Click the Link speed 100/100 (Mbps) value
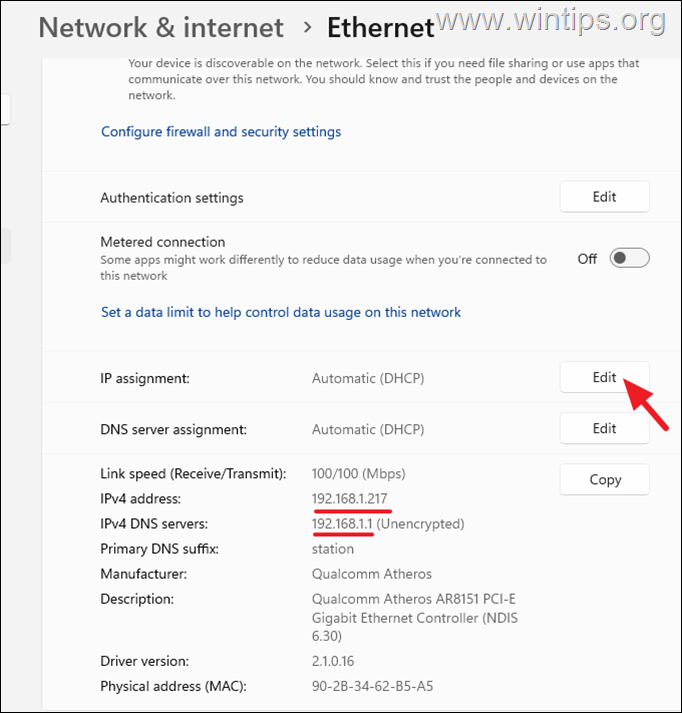 pos(358,474)
